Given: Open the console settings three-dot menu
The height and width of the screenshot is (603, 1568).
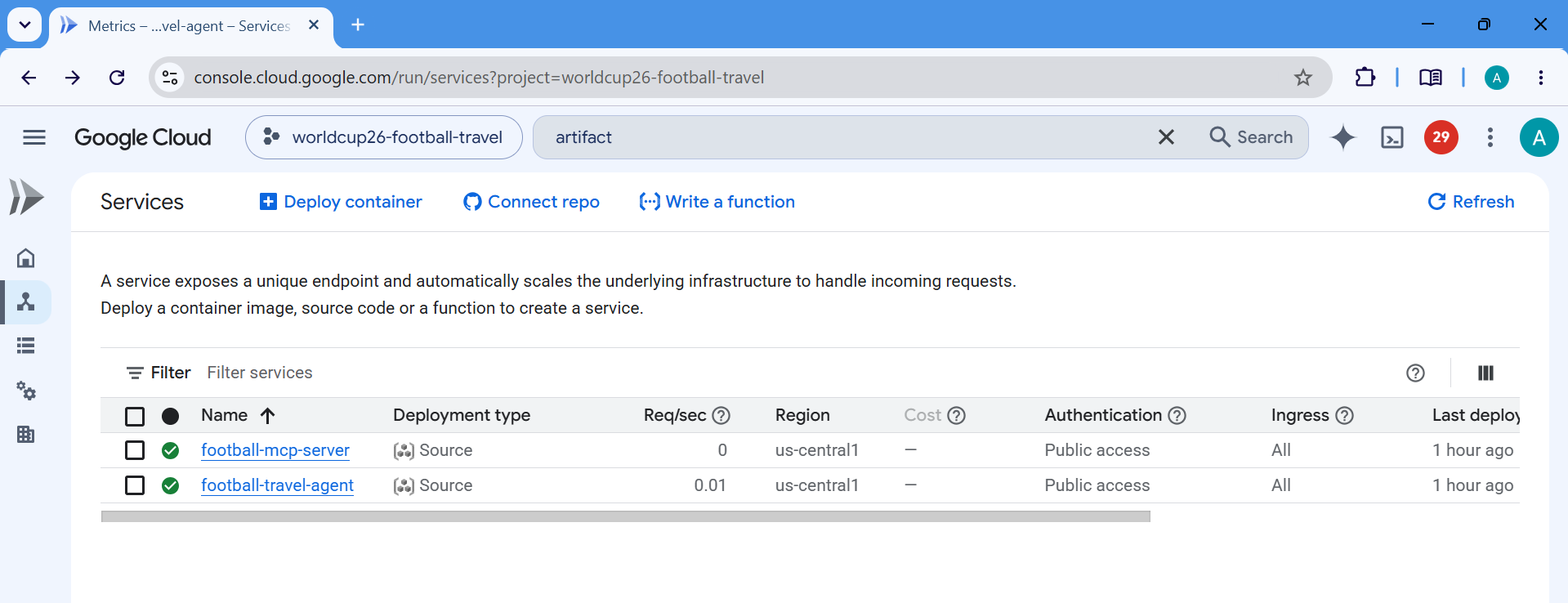Looking at the screenshot, I should [x=1490, y=137].
